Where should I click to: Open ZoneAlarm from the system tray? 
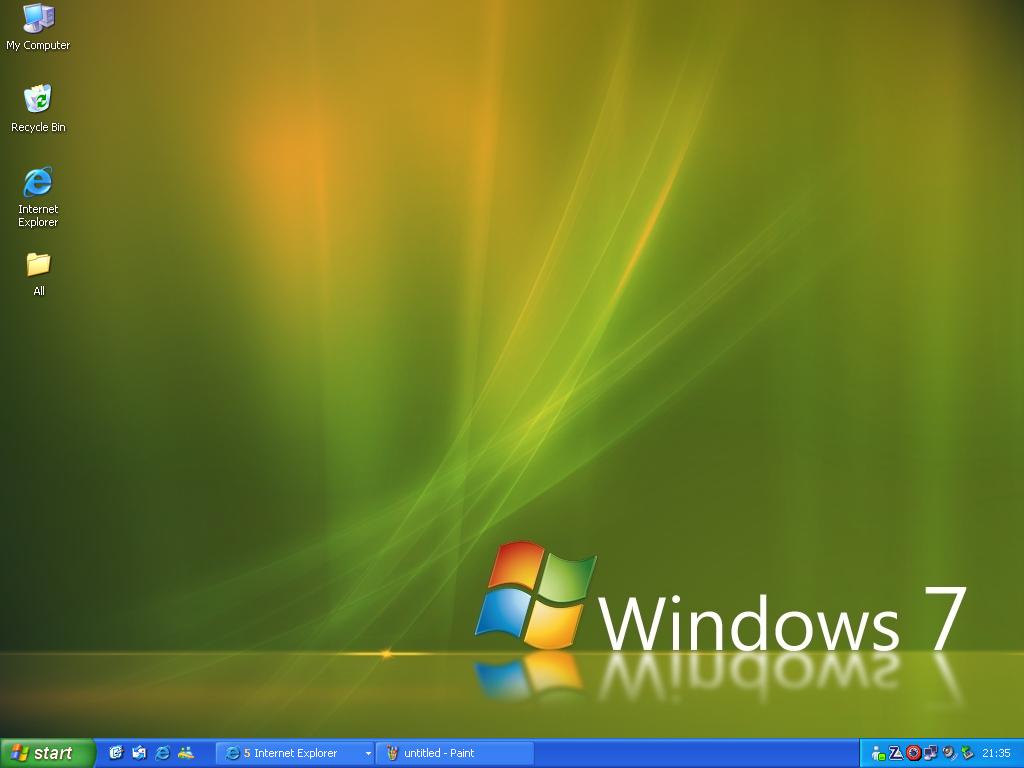pyautogui.click(x=896, y=754)
